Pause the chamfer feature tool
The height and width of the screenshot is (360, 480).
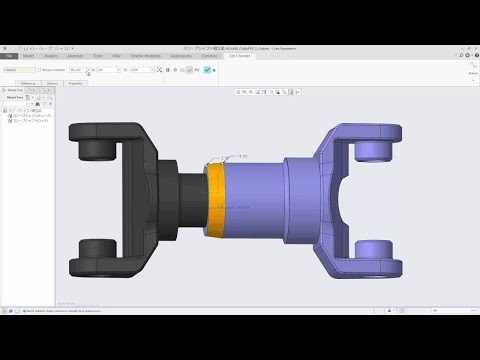[168, 70]
